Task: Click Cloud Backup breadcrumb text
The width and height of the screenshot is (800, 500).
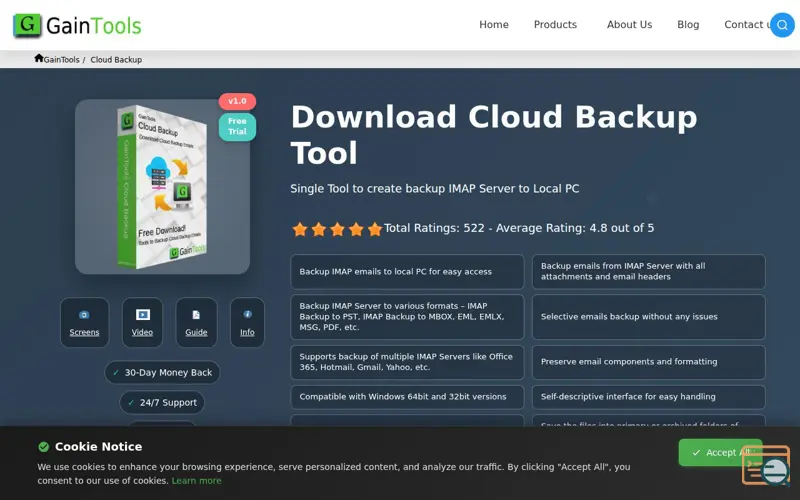Action: point(116,60)
